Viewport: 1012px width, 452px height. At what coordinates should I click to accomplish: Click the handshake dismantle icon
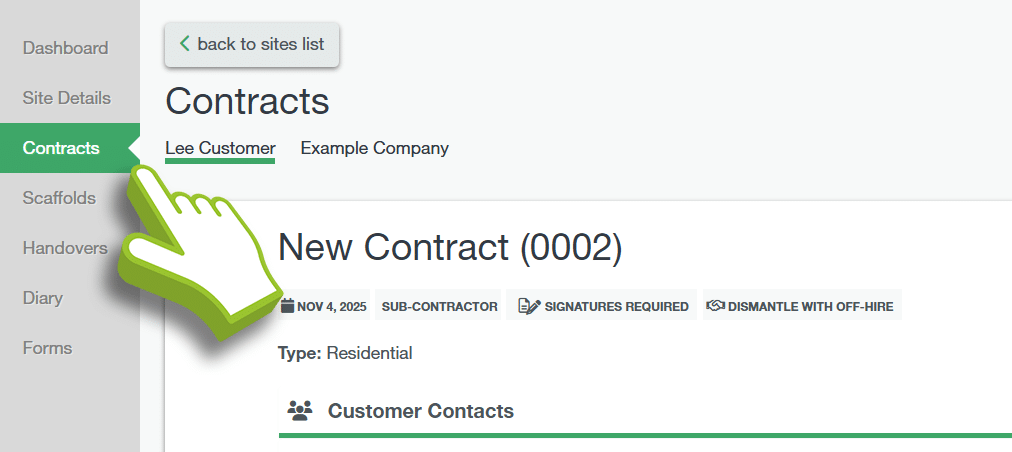pos(715,306)
